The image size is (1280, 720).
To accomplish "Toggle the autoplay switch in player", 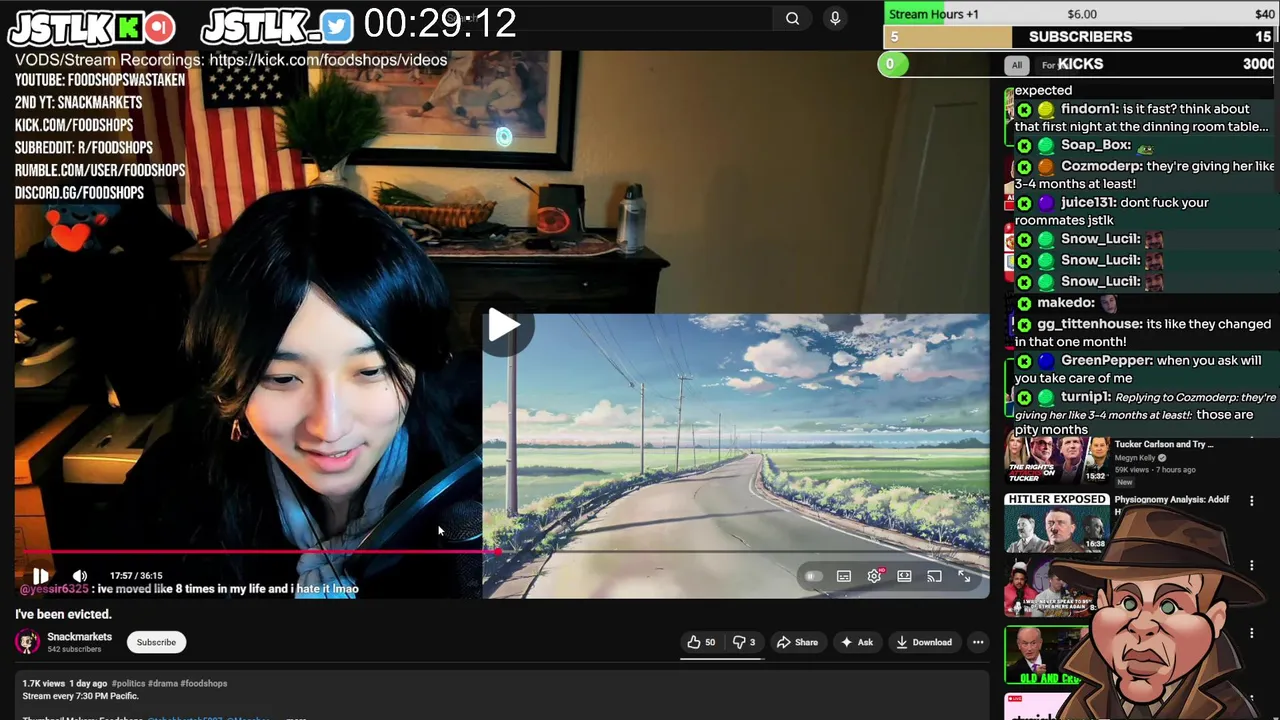I will [813, 576].
